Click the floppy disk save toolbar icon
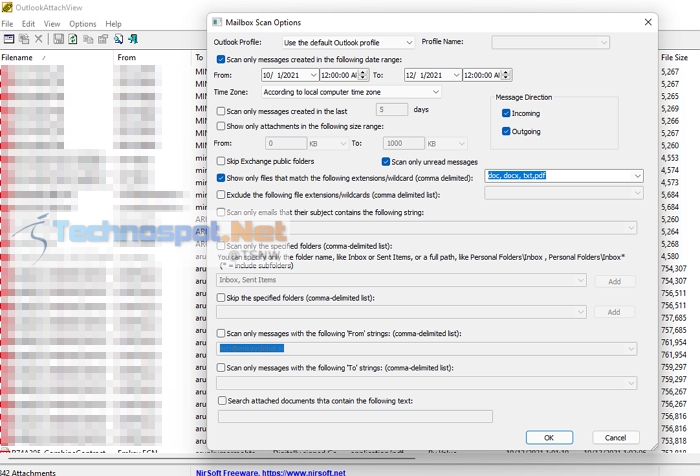 click(x=58, y=39)
